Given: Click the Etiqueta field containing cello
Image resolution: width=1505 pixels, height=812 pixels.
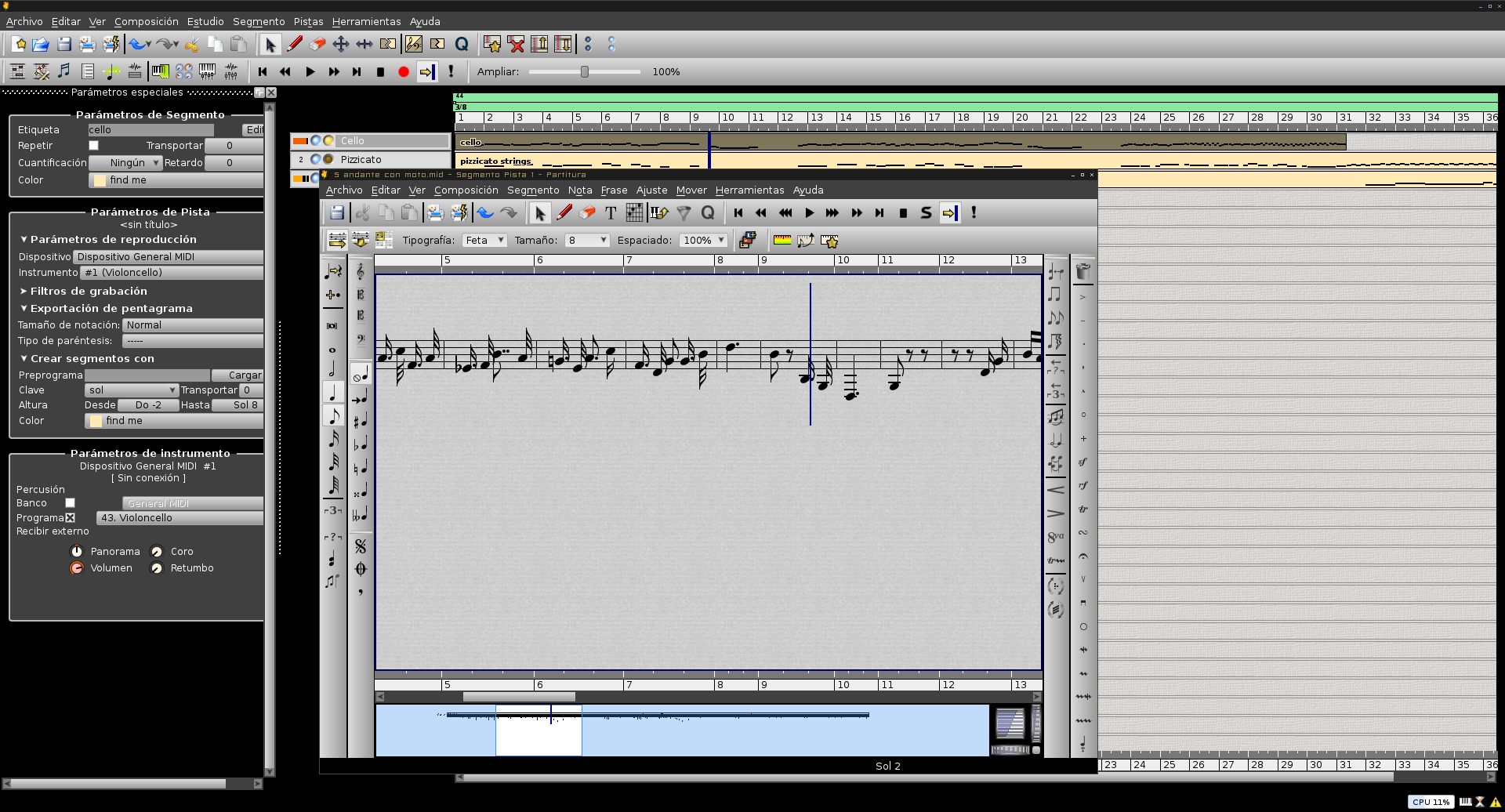Looking at the screenshot, I should coord(150,130).
